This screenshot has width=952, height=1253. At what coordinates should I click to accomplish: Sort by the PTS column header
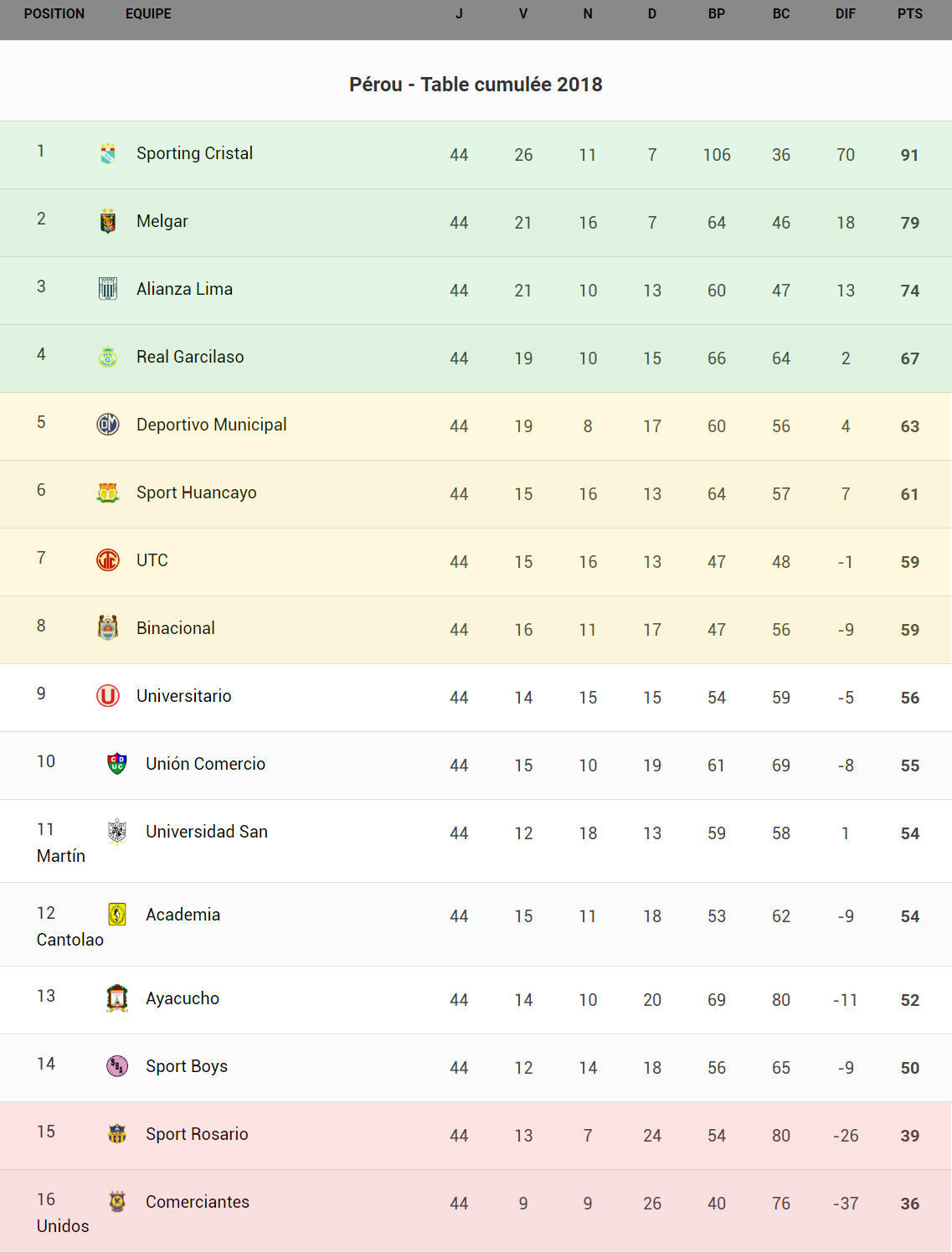pyautogui.click(x=910, y=14)
